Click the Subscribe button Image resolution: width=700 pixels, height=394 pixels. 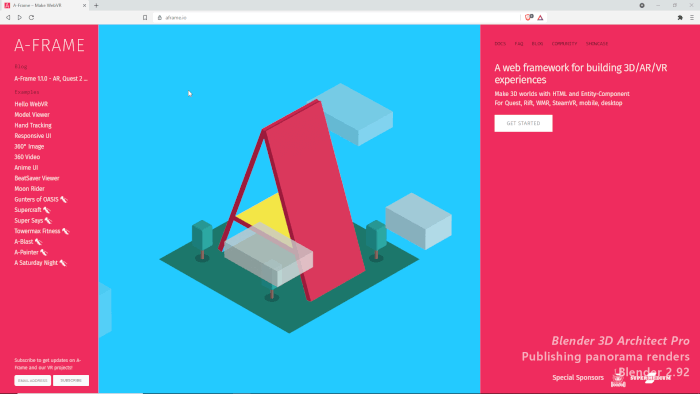pos(71,380)
